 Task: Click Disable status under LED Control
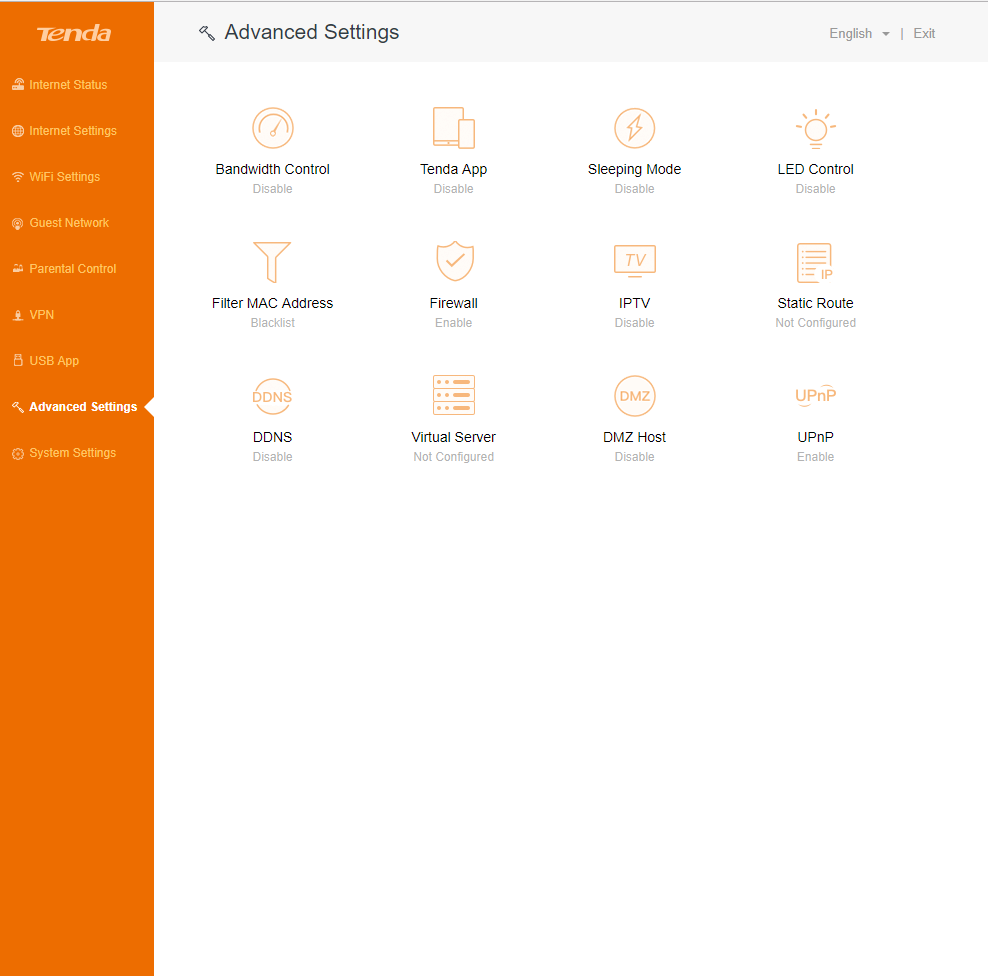[x=815, y=188]
